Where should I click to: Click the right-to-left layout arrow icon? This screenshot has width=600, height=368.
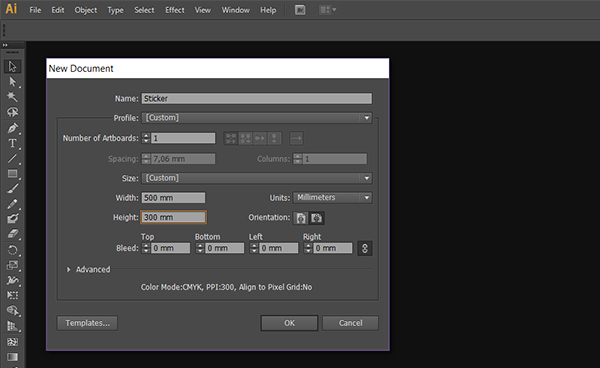[297, 138]
